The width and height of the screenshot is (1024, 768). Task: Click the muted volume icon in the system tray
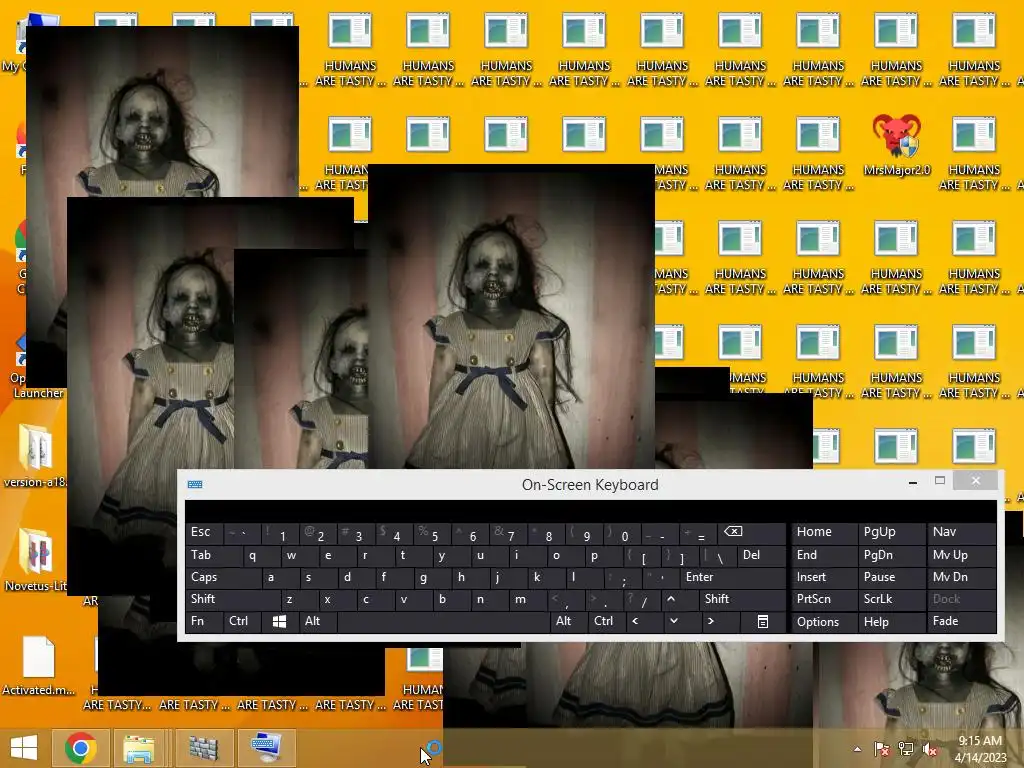point(930,749)
